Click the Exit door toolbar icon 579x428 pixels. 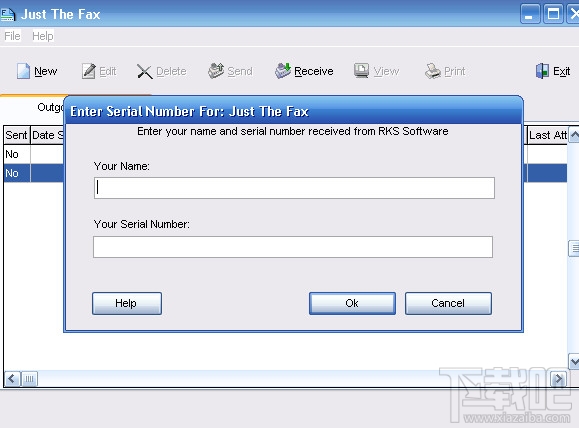click(542, 71)
